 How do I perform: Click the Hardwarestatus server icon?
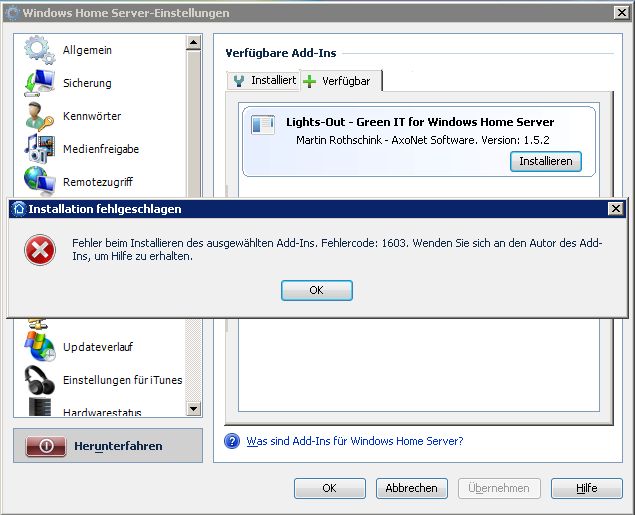[x=40, y=407]
